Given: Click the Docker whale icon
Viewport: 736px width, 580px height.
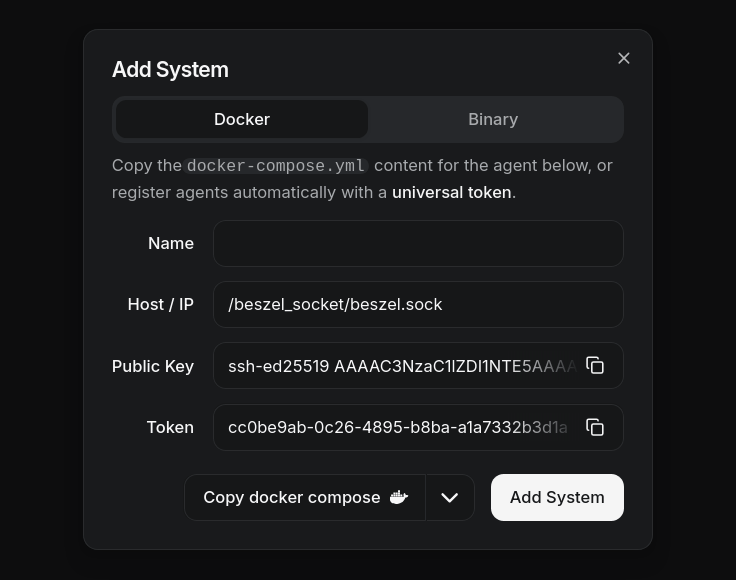Looking at the screenshot, I should pyautogui.click(x=398, y=498).
